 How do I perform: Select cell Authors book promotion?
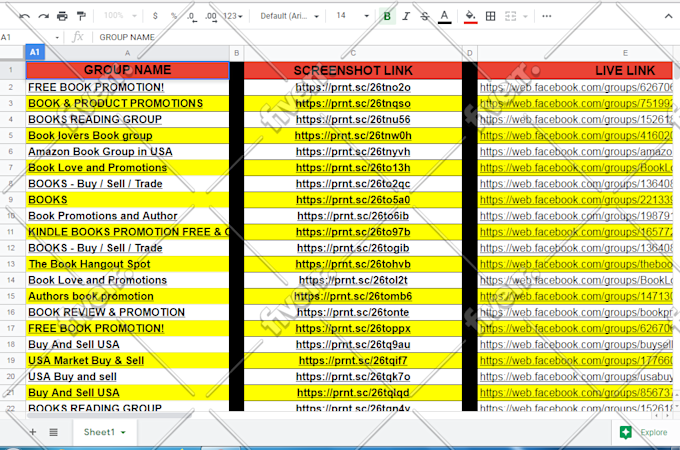pyautogui.click(x=128, y=296)
